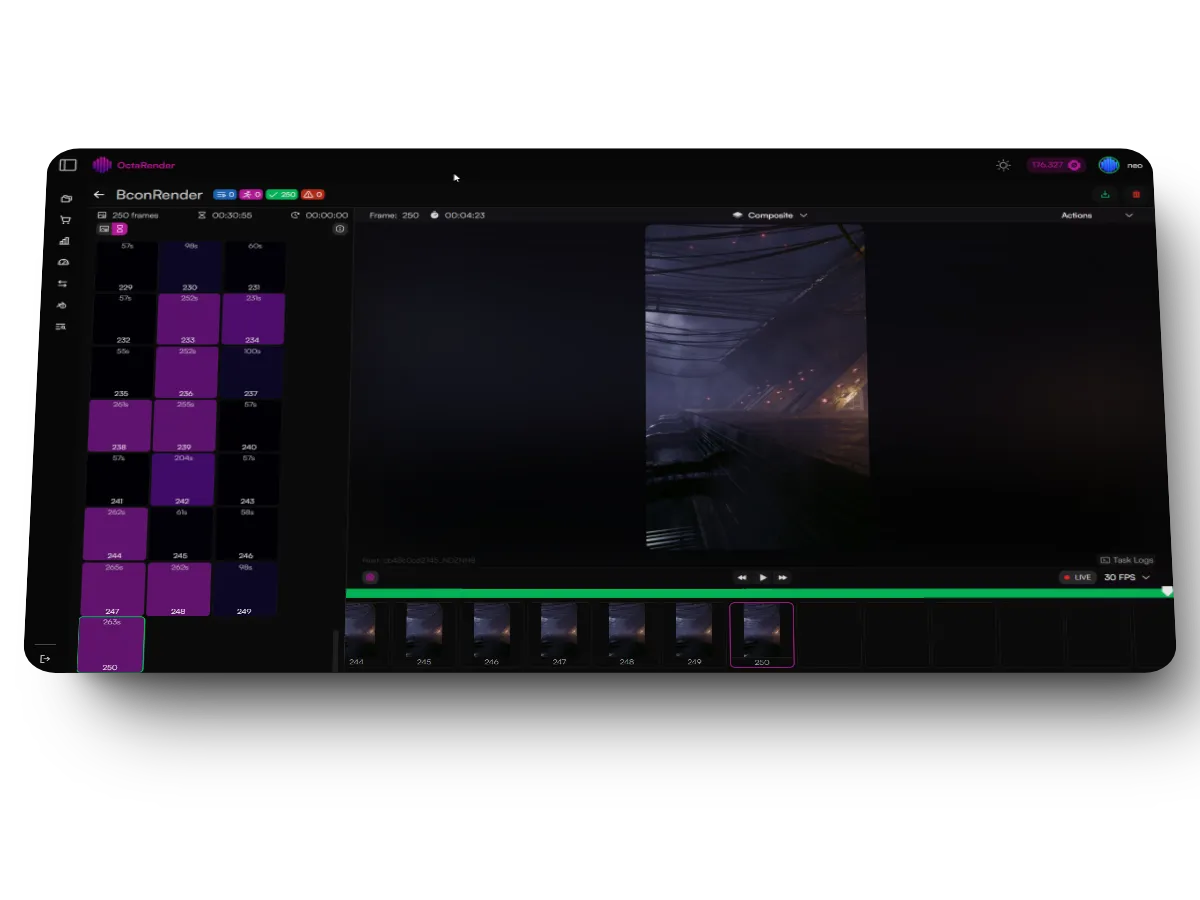
Task: Switch frame grid to render time view
Action: 120,229
